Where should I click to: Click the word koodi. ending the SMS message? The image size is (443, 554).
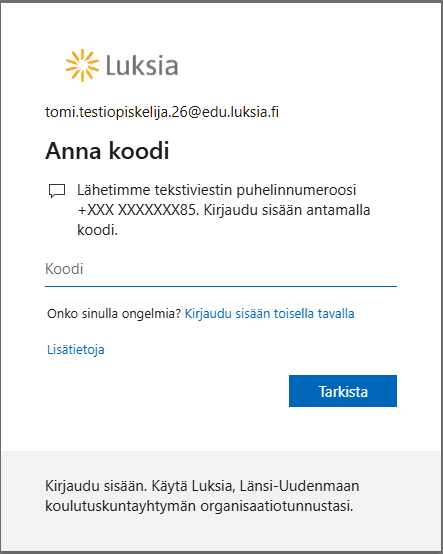[97, 230]
